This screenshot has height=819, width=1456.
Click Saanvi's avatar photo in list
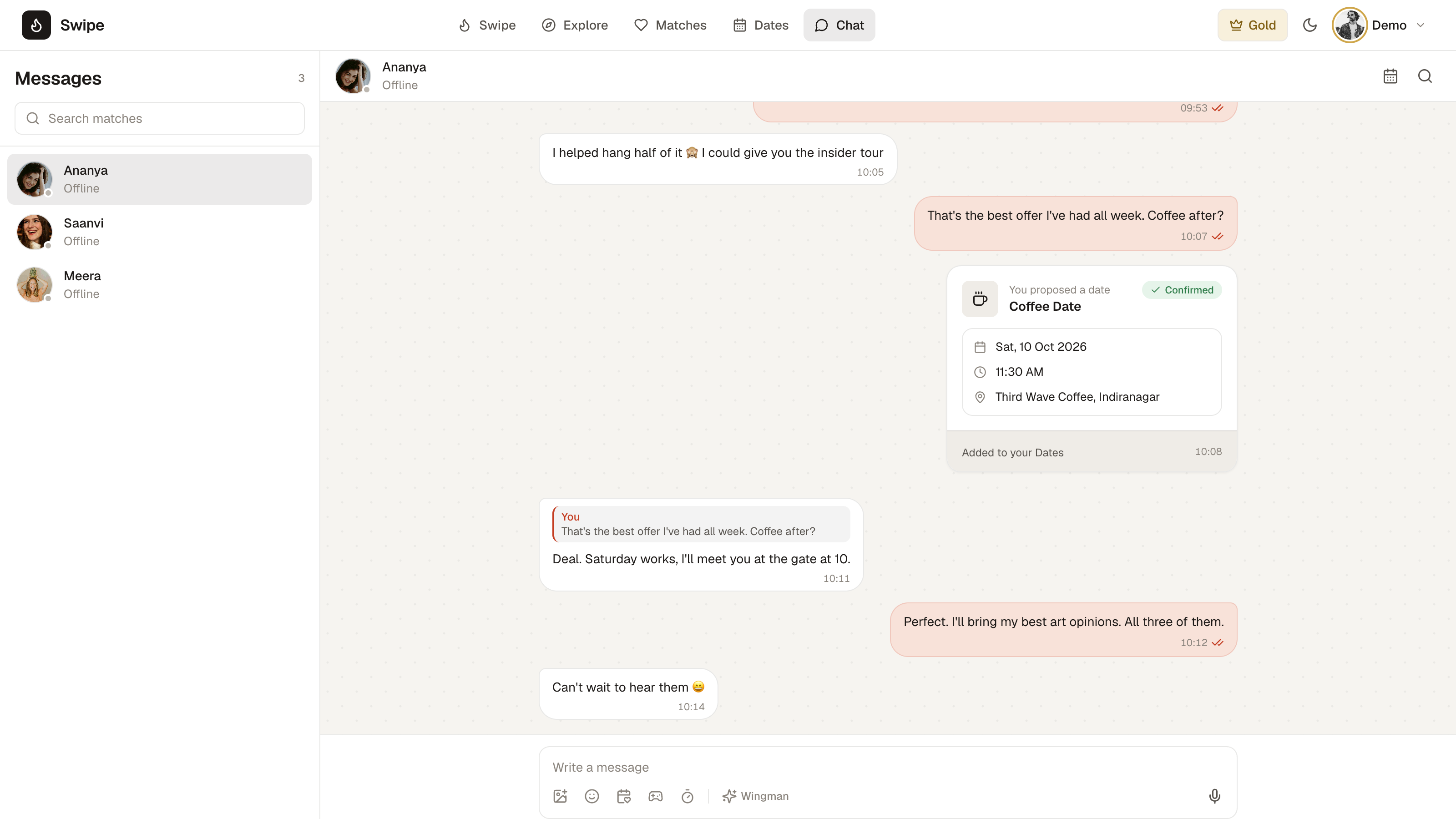[x=34, y=232]
